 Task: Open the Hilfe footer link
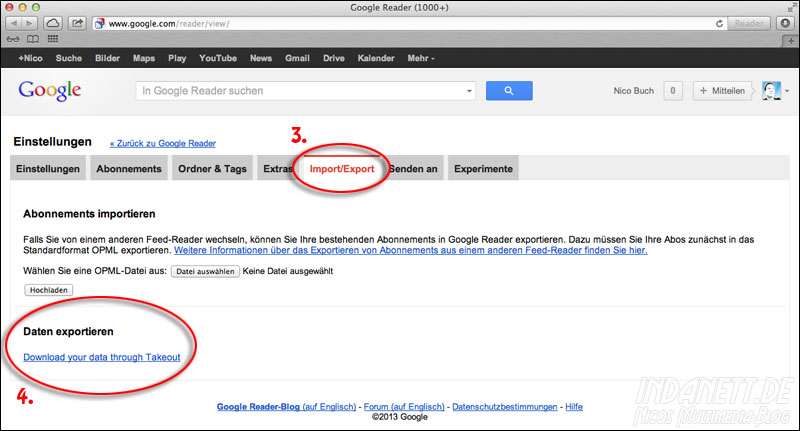[x=574, y=407]
